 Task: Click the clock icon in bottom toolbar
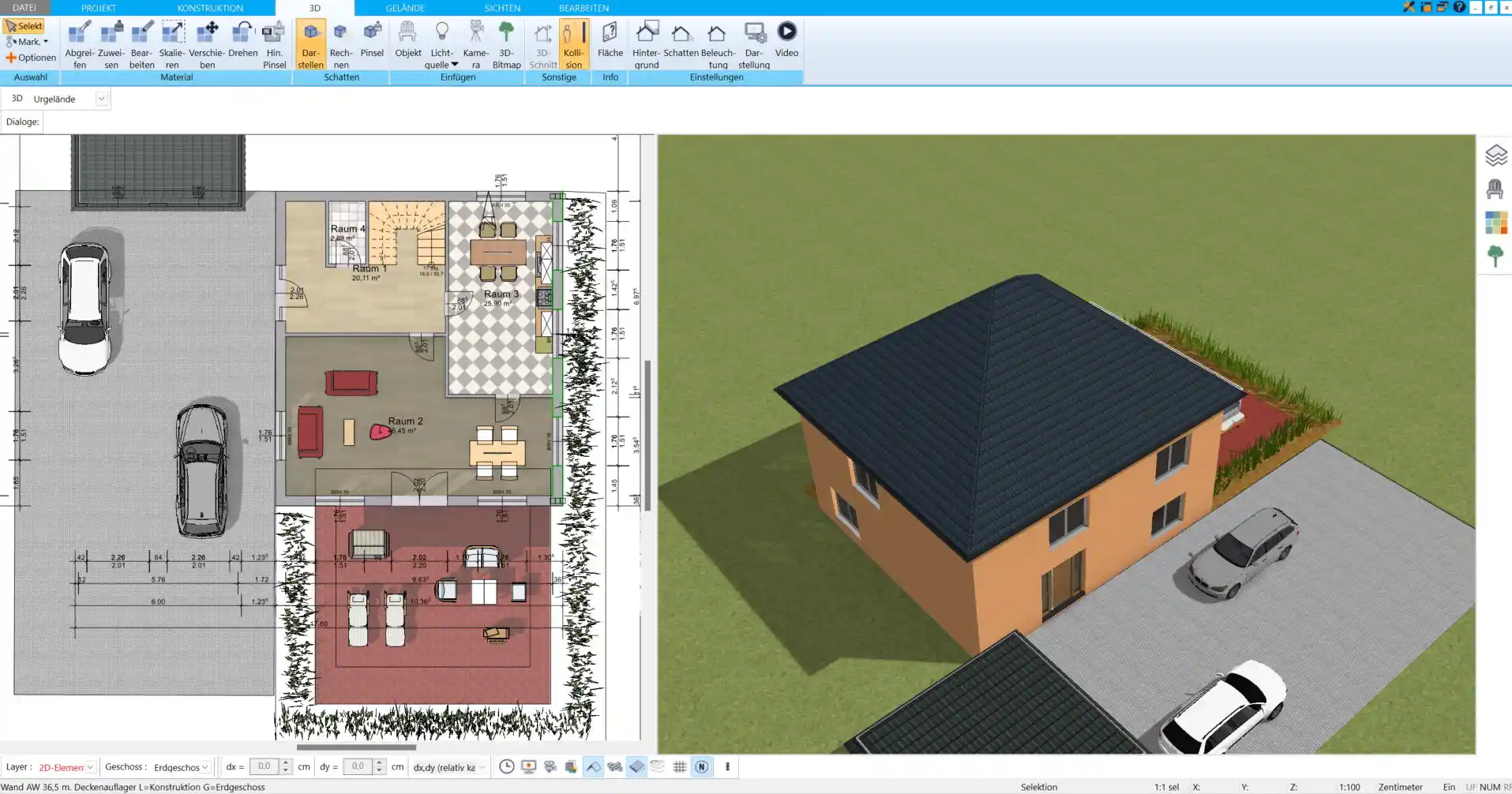[x=507, y=766]
